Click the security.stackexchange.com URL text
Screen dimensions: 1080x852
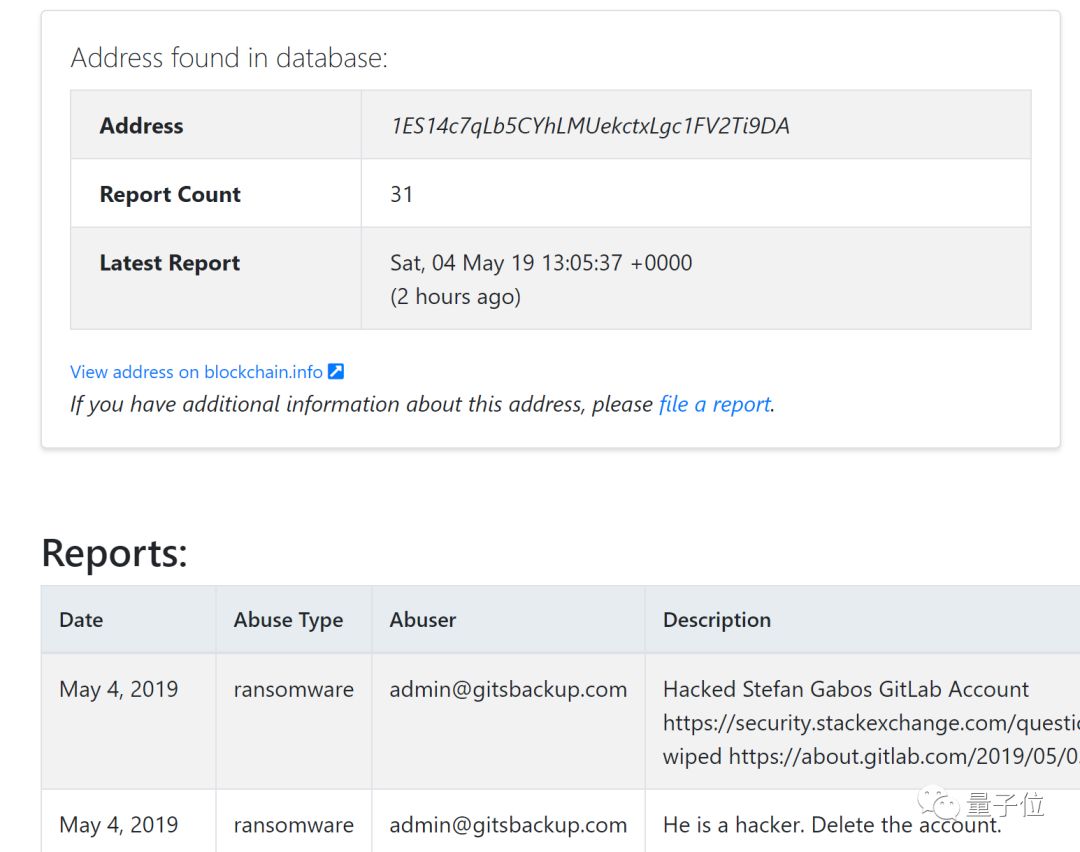pyautogui.click(x=870, y=723)
